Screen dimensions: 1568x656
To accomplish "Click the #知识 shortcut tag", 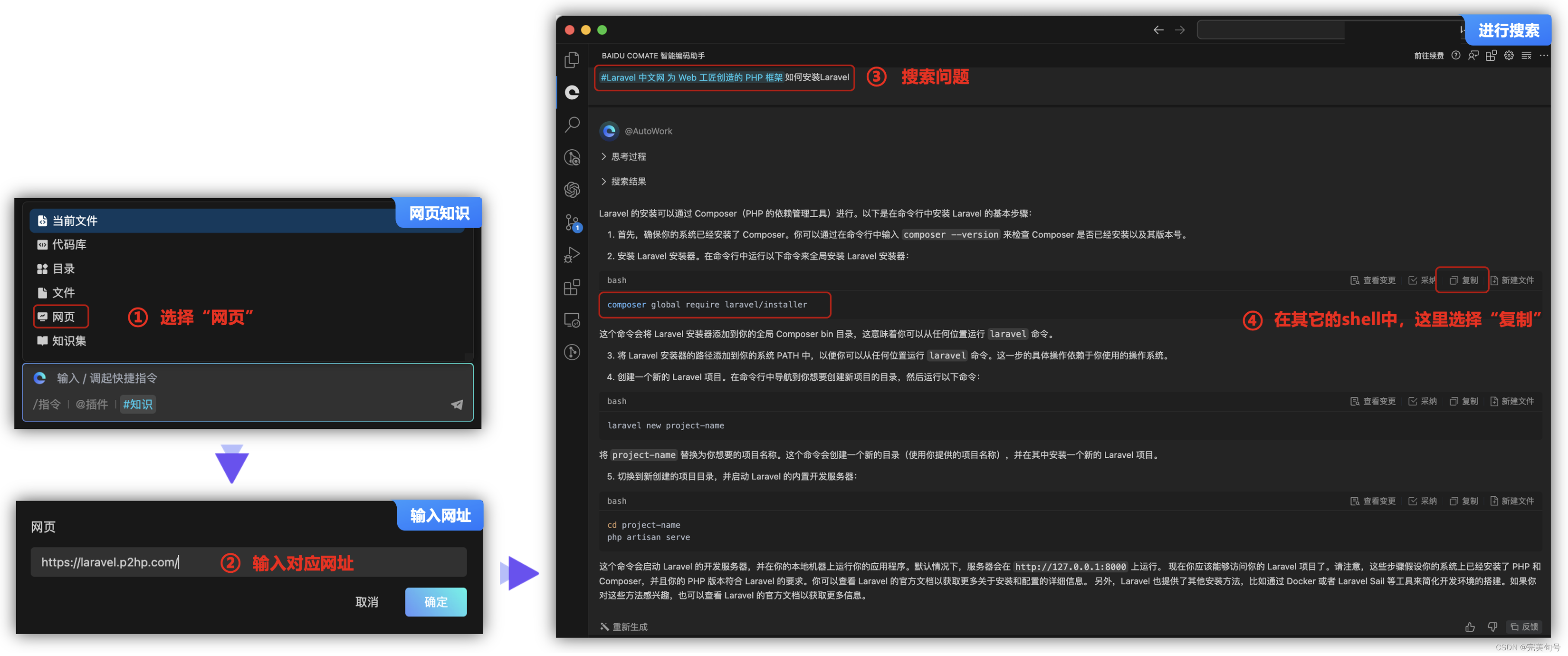I will click(x=138, y=405).
